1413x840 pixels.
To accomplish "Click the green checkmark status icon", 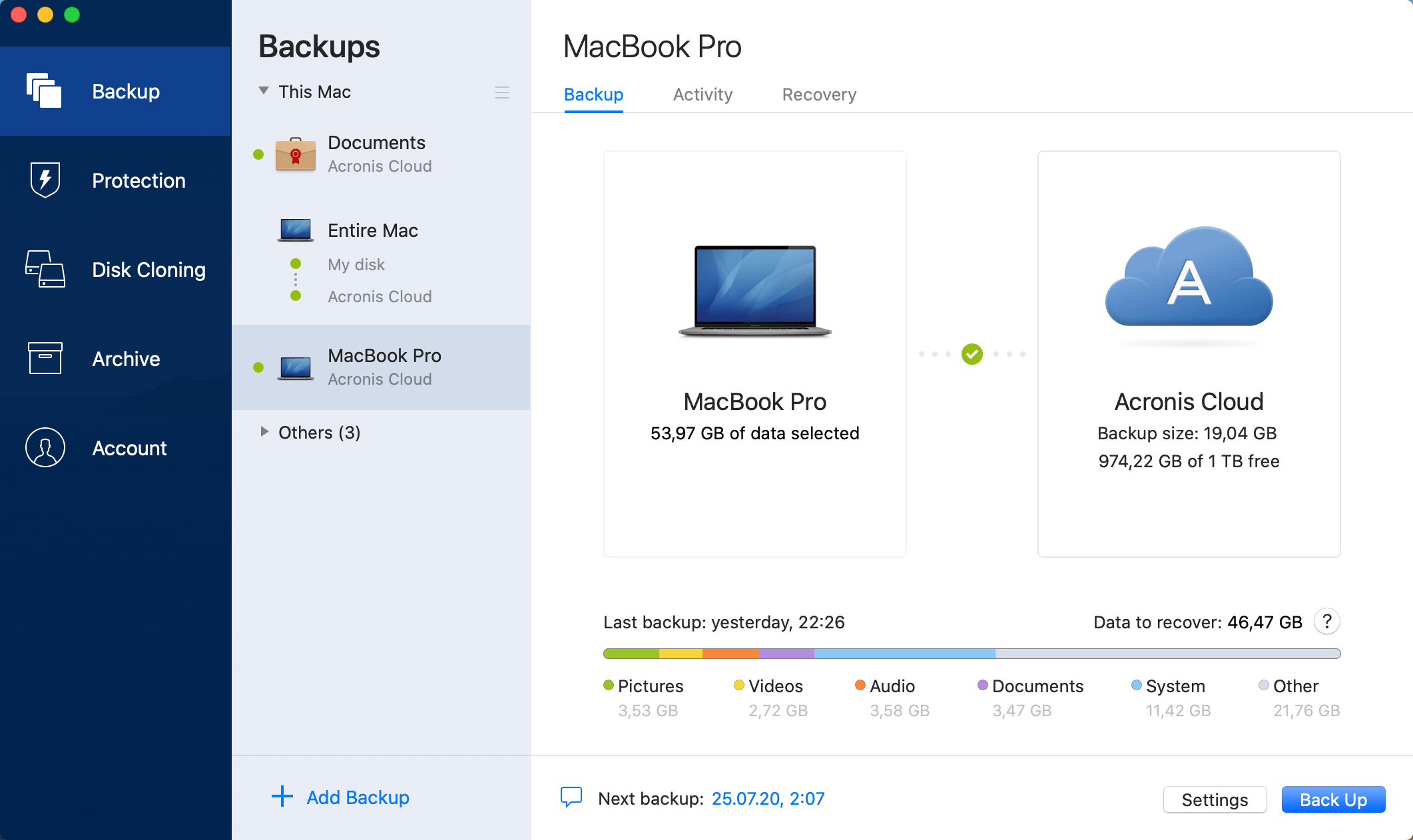I will point(972,354).
